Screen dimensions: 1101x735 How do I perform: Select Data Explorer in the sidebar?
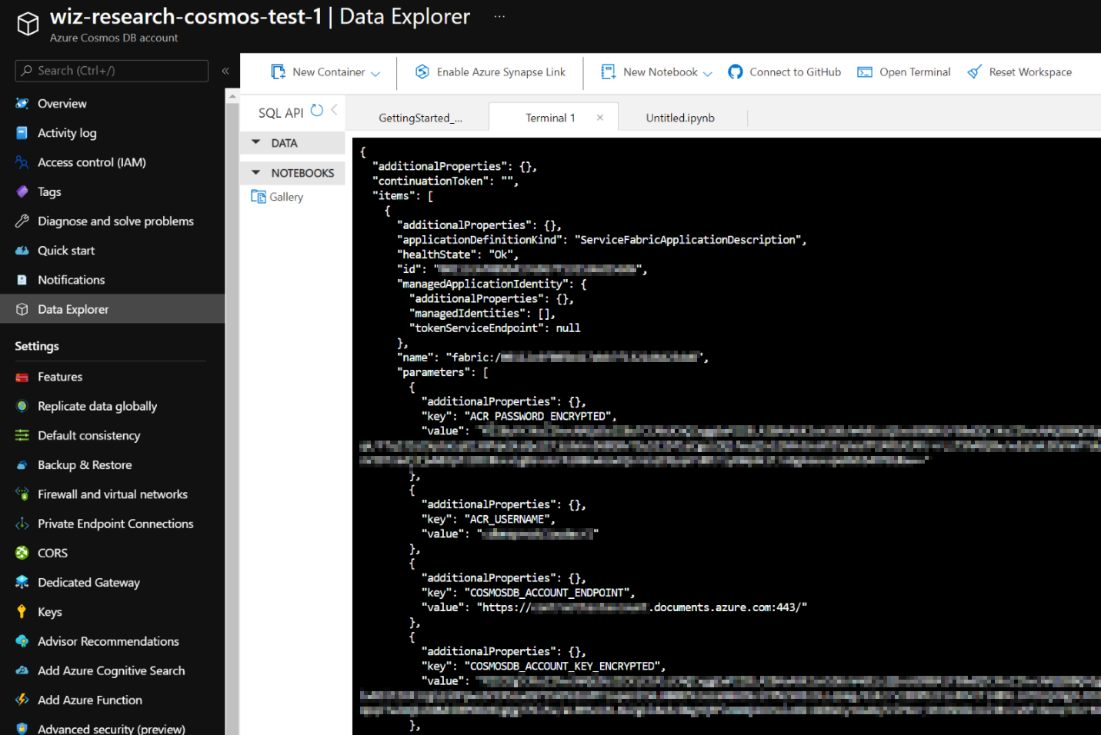coord(112,309)
